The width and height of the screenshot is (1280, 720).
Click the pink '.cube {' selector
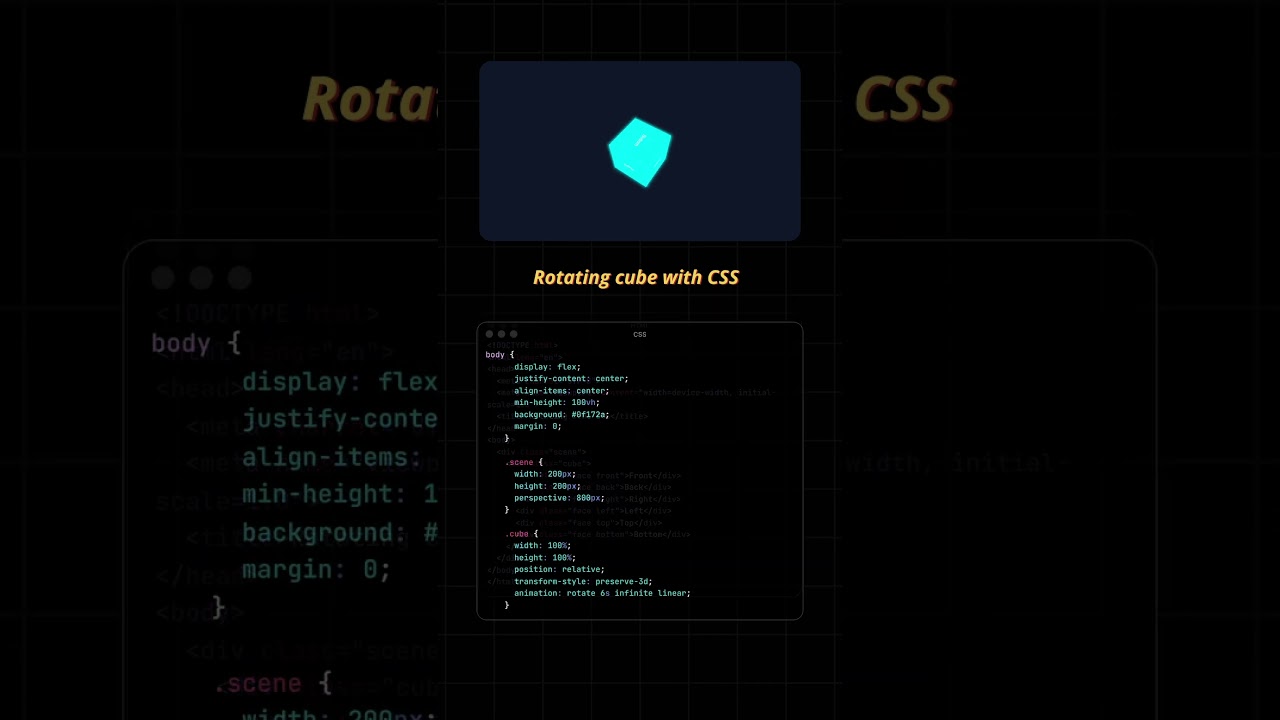(521, 534)
